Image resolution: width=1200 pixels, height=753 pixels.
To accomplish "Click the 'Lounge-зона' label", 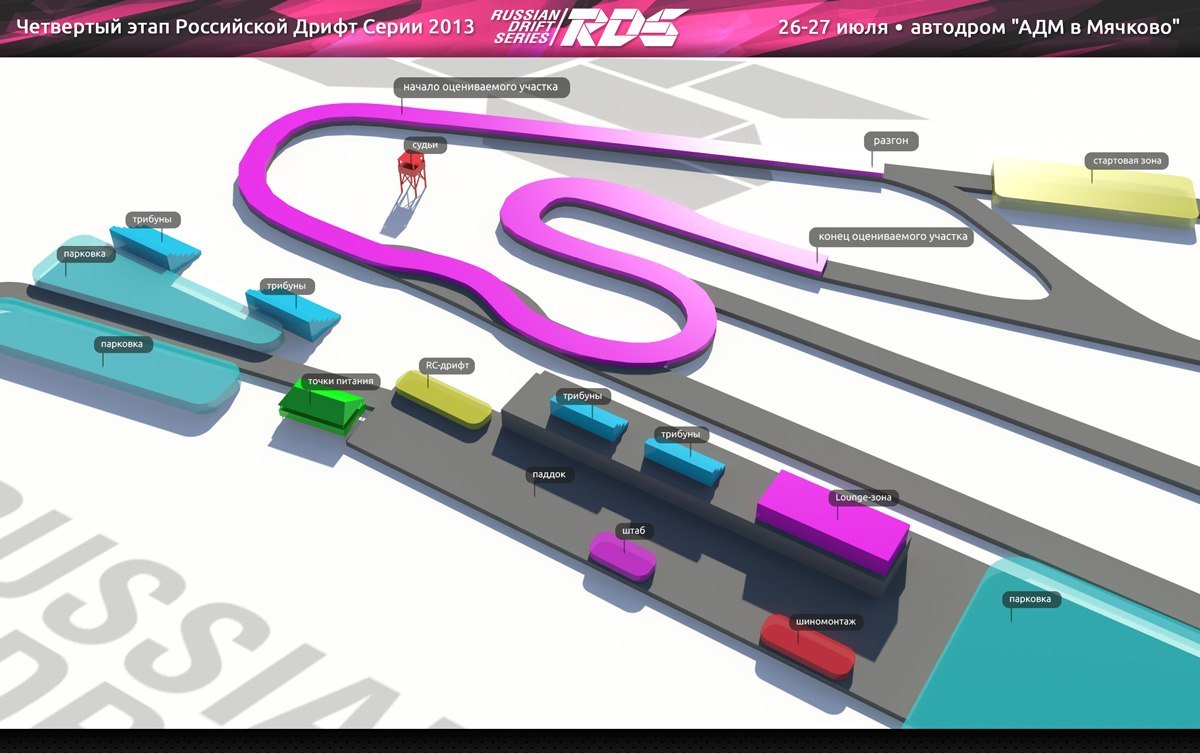I will [x=865, y=496].
